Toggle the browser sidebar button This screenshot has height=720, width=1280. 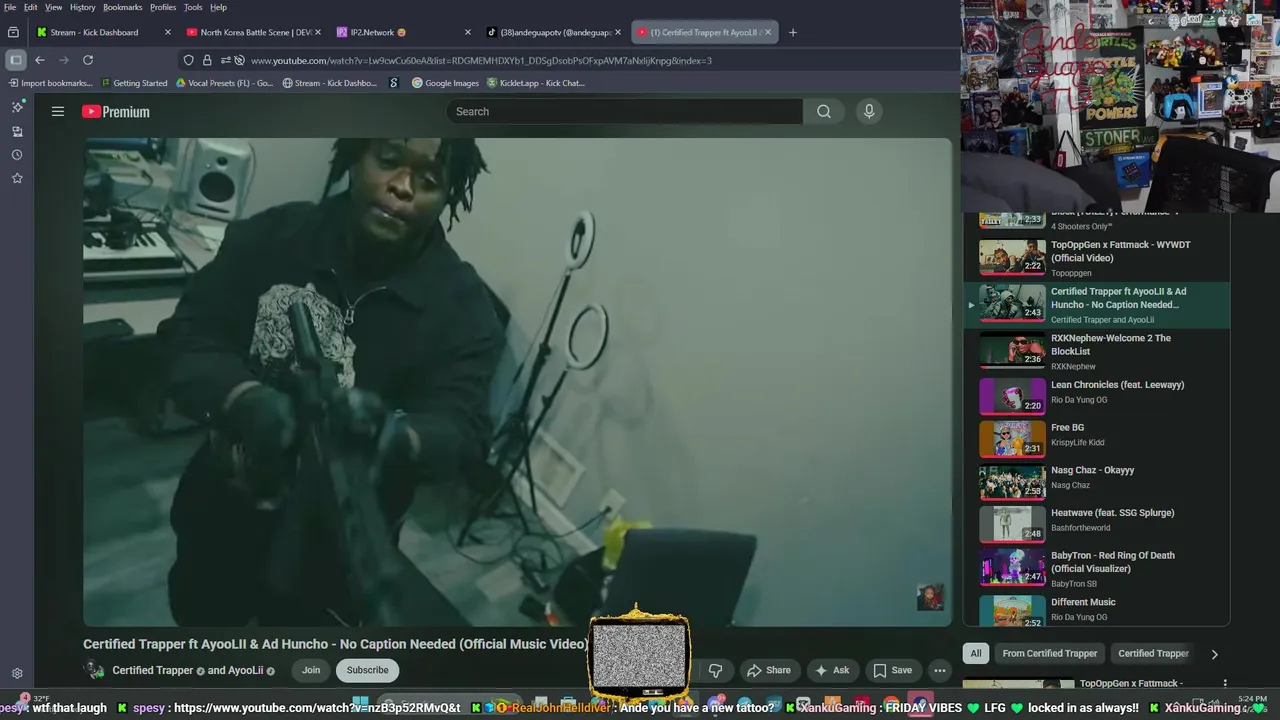coord(15,60)
